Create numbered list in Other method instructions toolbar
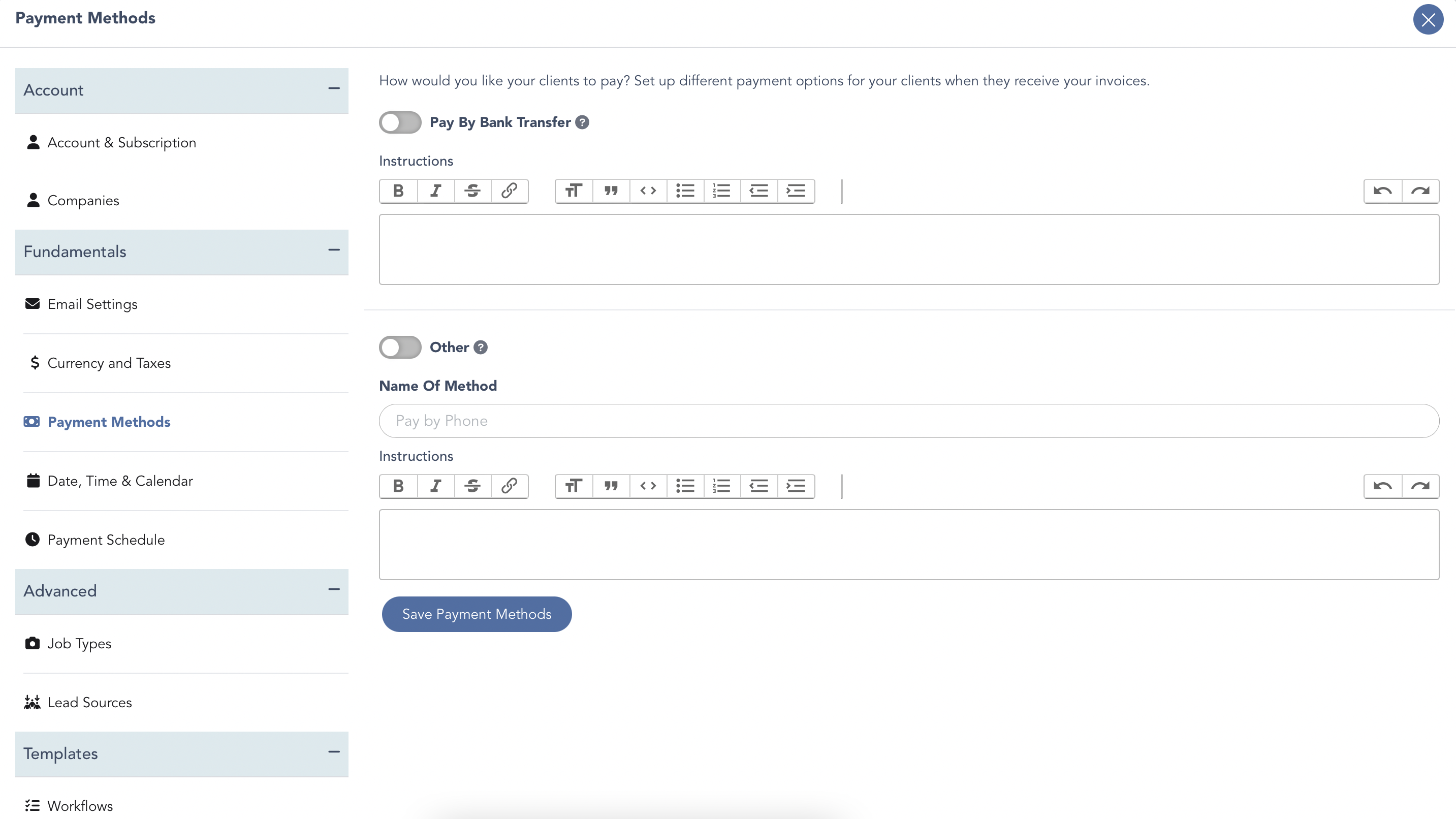This screenshot has height=819, width=1456. click(722, 486)
